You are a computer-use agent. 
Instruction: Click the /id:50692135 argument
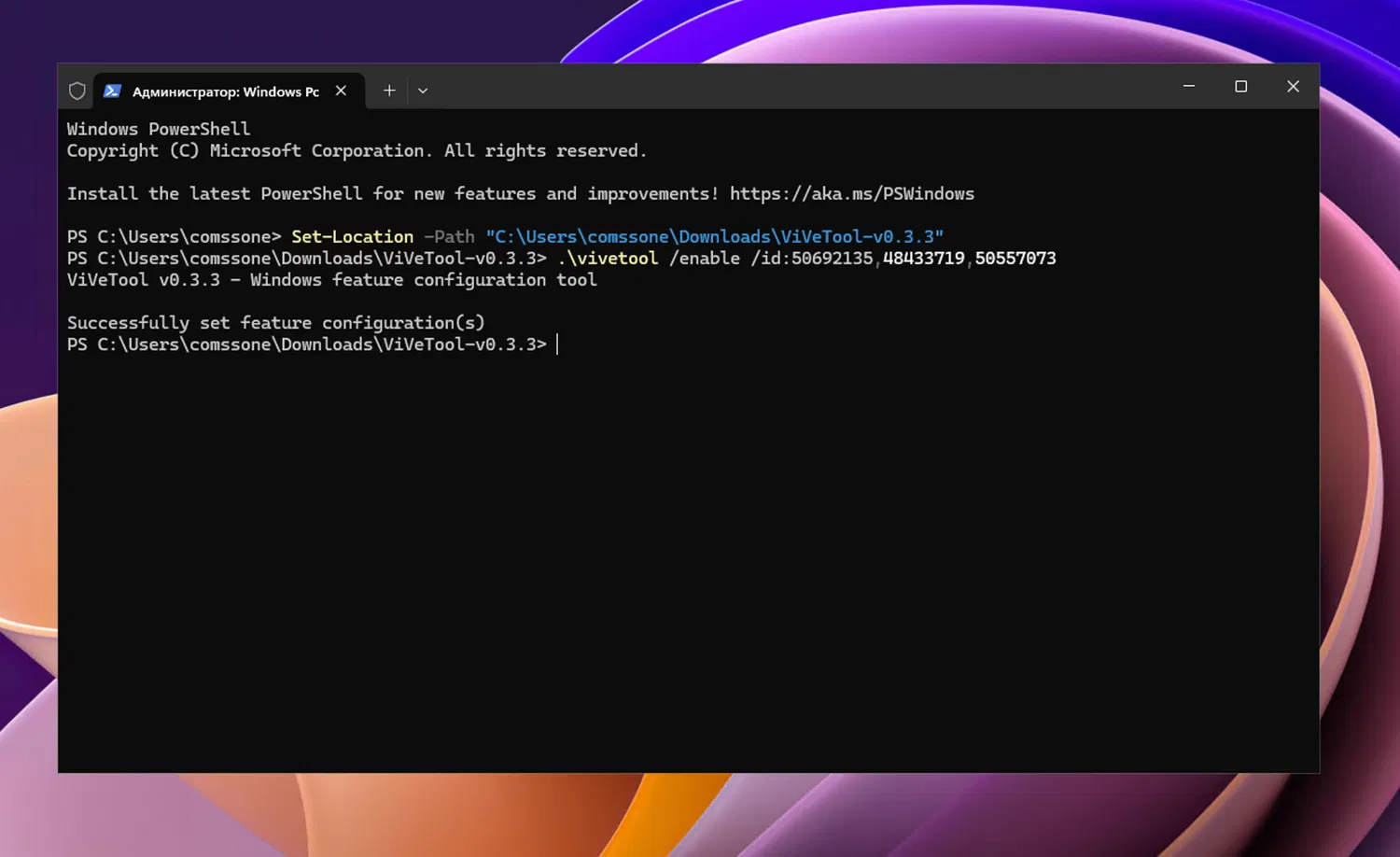[812, 258]
